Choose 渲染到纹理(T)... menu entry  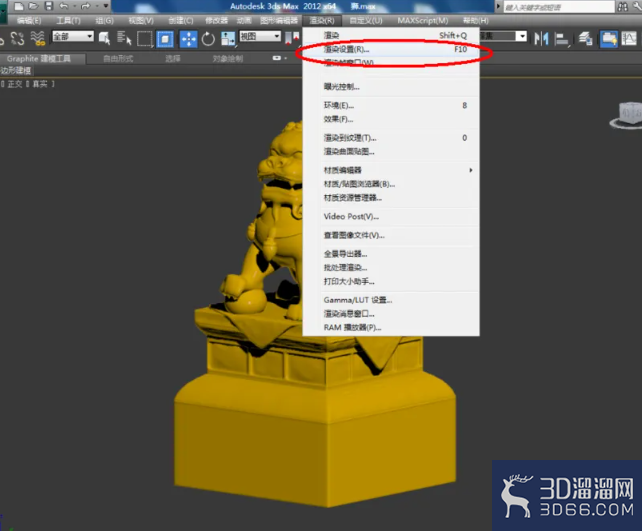click(x=391, y=138)
